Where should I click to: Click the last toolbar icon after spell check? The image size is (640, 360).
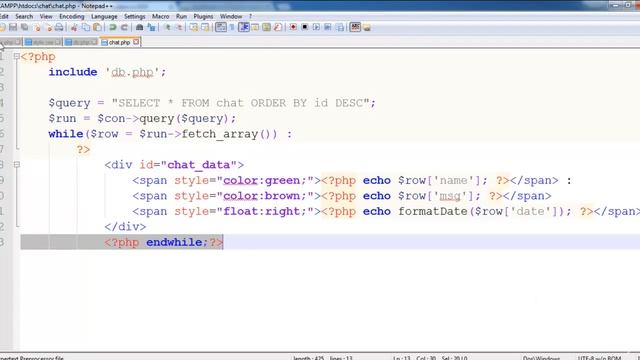[x=367, y=27]
